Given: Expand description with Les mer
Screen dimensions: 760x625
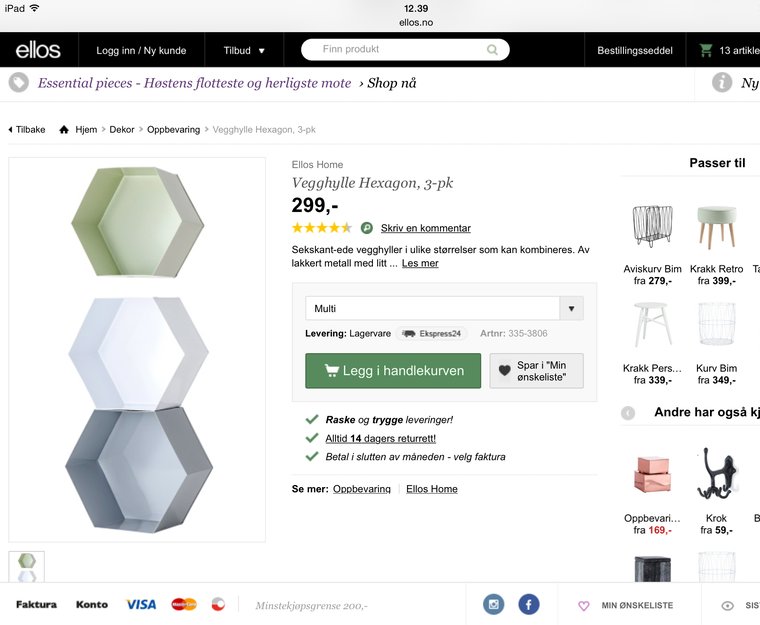Looking at the screenshot, I should point(420,263).
